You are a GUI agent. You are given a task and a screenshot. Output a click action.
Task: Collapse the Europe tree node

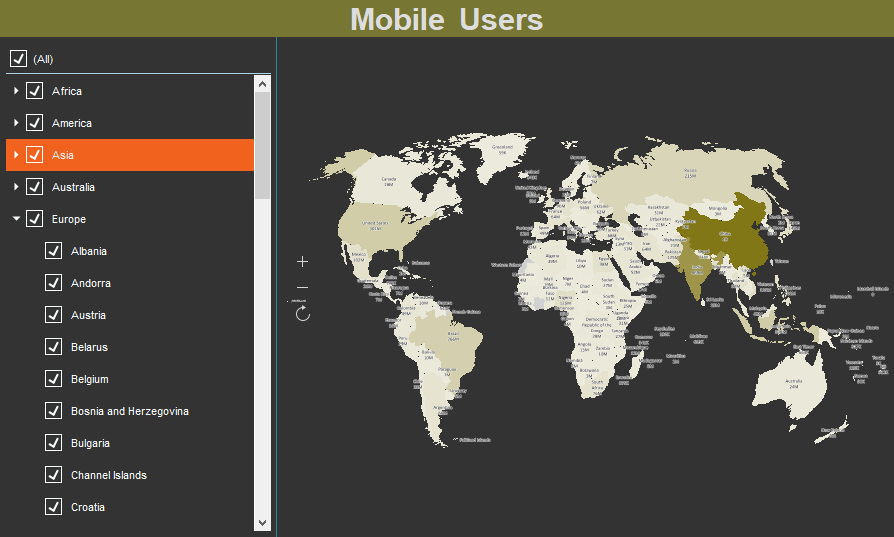click(x=16, y=219)
